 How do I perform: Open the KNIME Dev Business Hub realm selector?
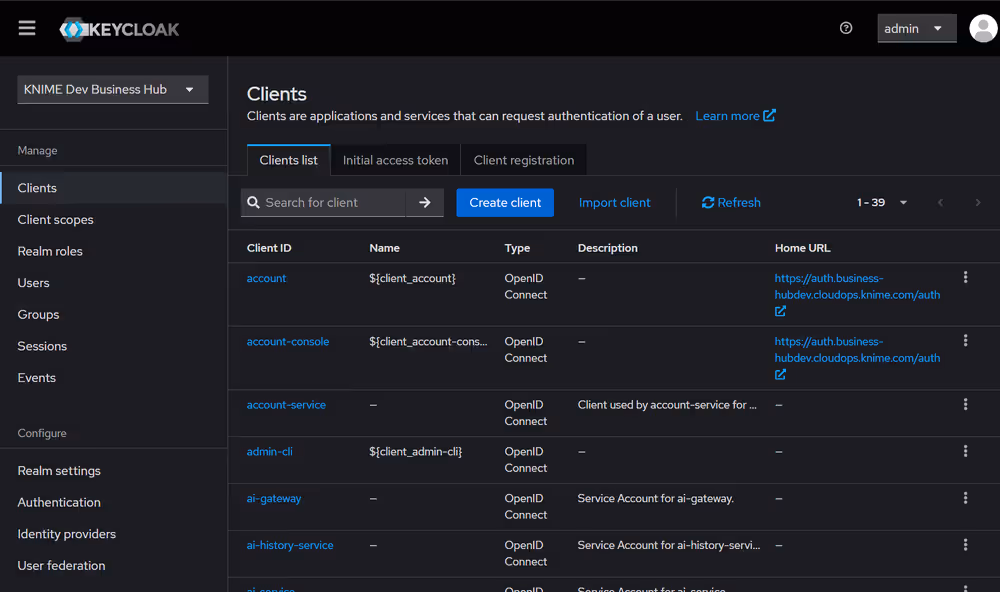tap(112, 89)
